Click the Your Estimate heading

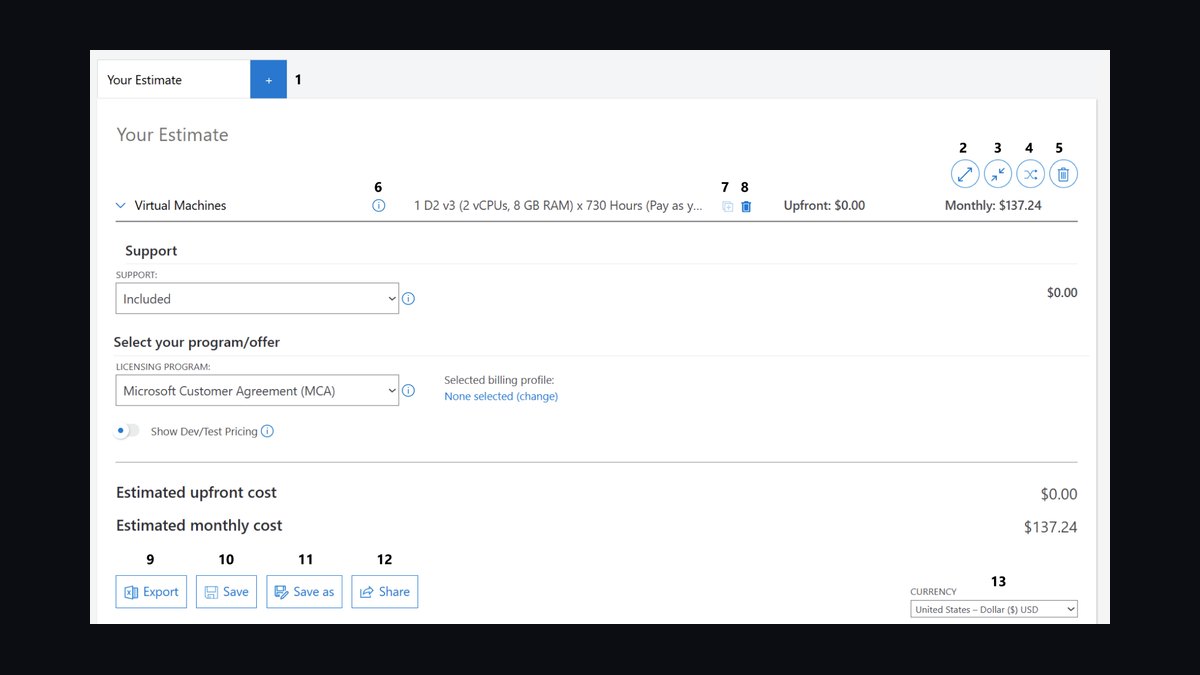(172, 135)
